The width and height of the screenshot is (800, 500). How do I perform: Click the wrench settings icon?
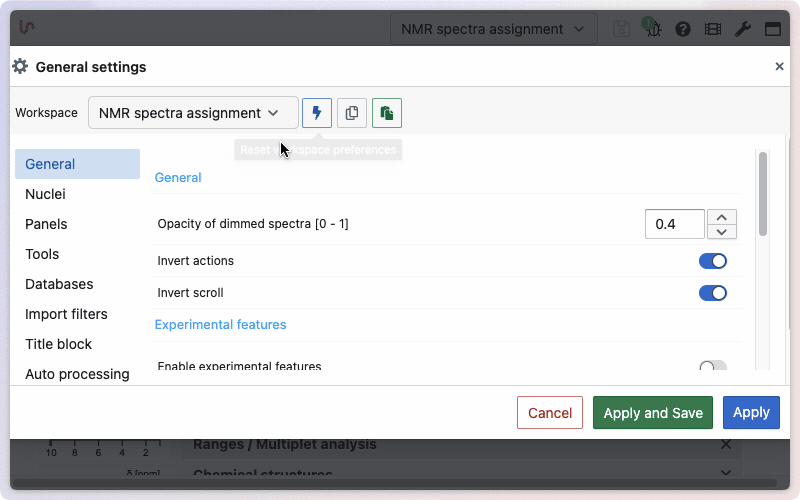click(x=742, y=29)
